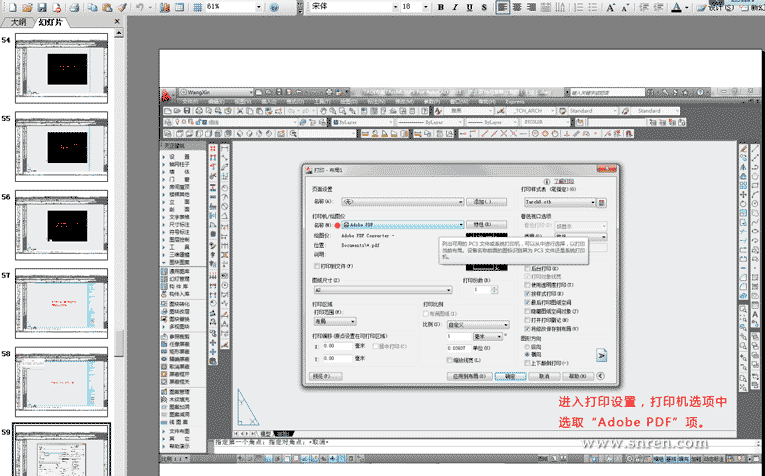
Task: Paste using the clipboard icon
Action: pos(107,7)
